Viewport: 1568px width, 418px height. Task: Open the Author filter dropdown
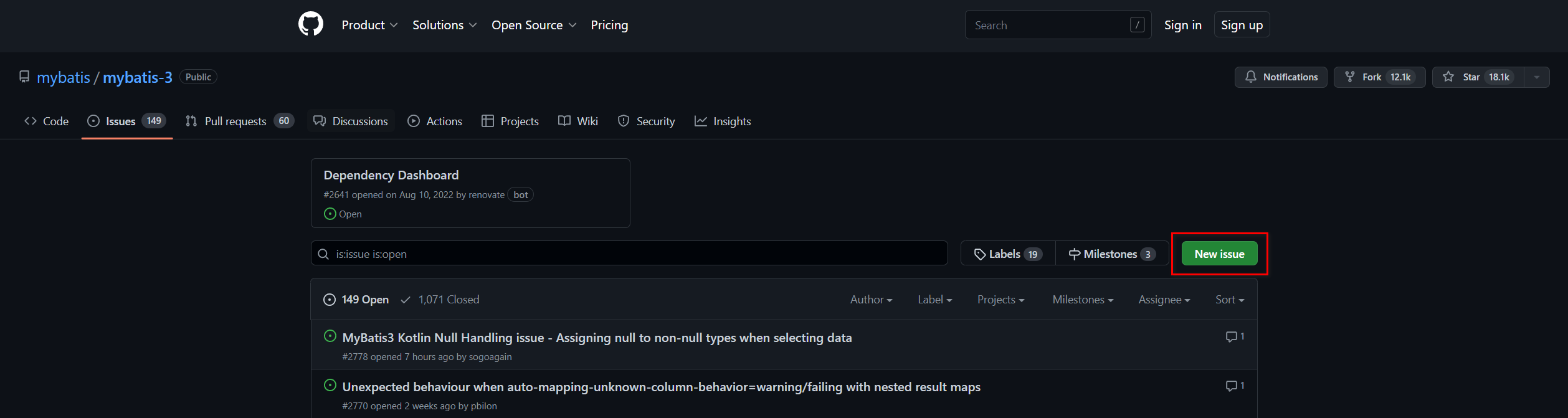point(871,300)
